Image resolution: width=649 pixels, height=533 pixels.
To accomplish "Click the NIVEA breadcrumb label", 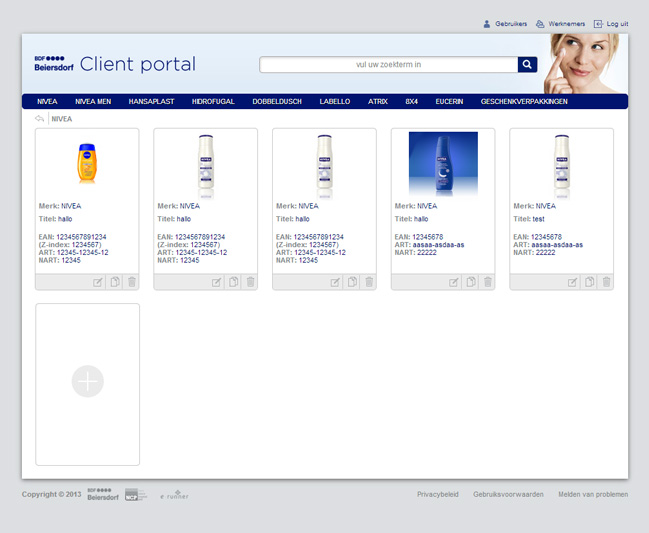I will pos(62,119).
